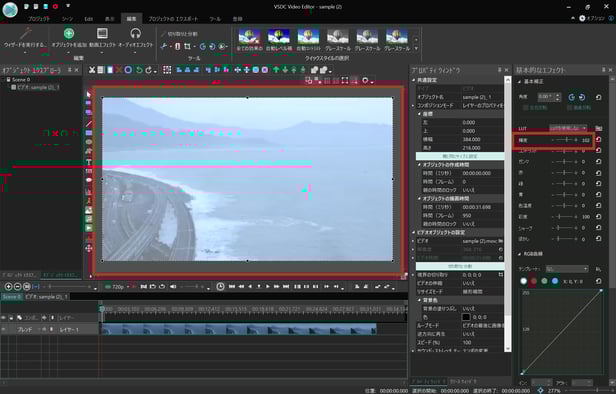The width and height of the screenshot is (616, 394).
Task: Click the 彩度 saturation slider
Action: 564,217
